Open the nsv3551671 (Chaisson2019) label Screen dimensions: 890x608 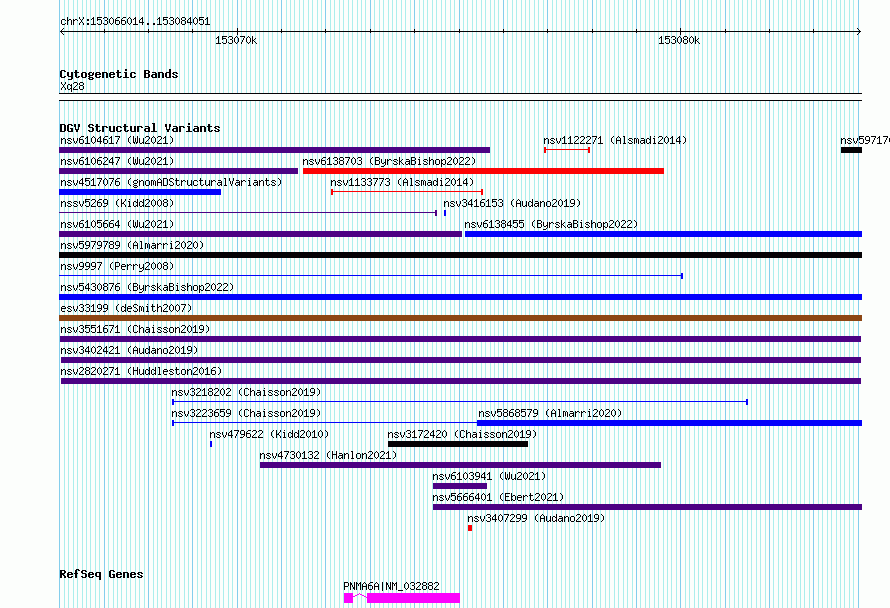click(x=135, y=329)
